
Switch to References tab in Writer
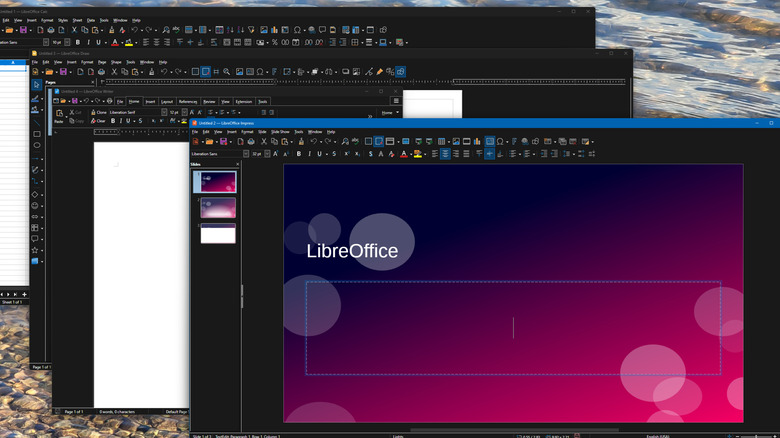pyautogui.click(x=188, y=102)
